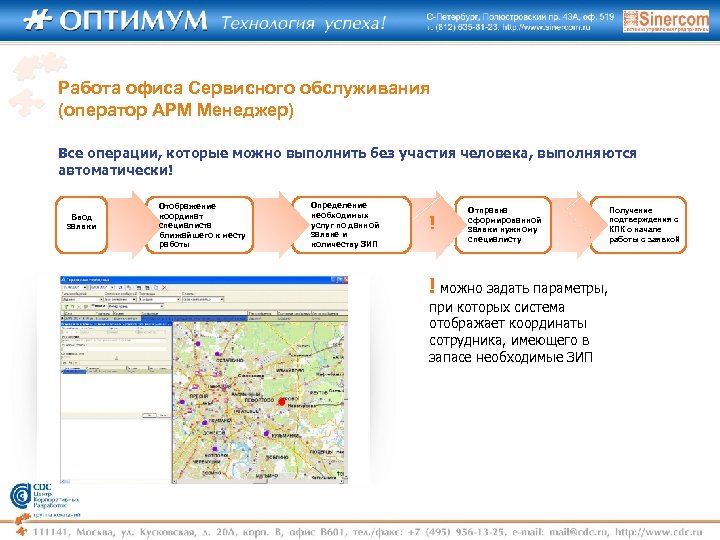
Task: Close the embedded application window
Action: (x=344, y=279)
